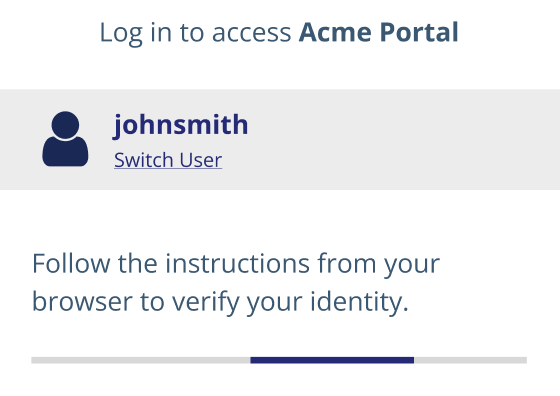The image size is (560, 396).
Task: Click the dark blue progress bar segment
Action: pyautogui.click(x=332, y=360)
